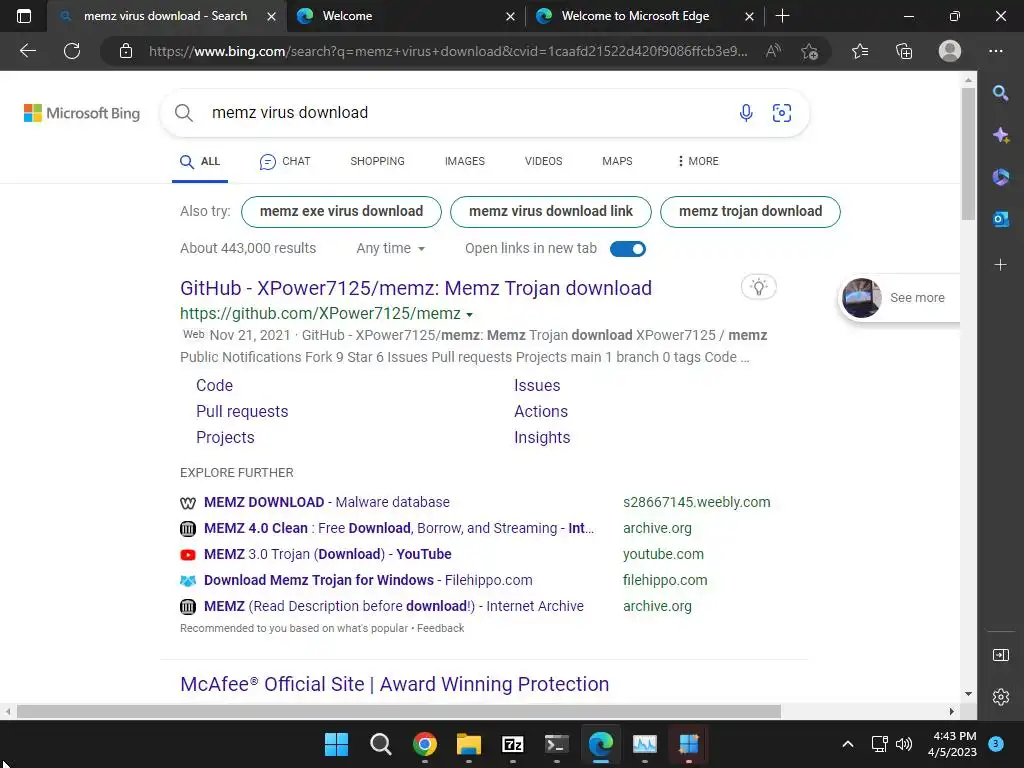This screenshot has width=1024, height=768.
Task: Click the horizontal scrollbar thumb
Action: click(x=399, y=711)
